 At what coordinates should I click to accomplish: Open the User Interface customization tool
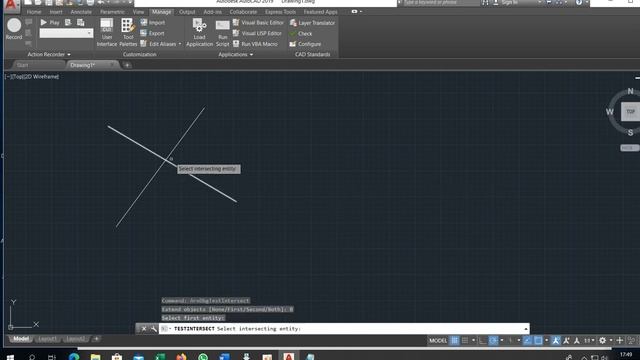pyautogui.click(x=107, y=32)
